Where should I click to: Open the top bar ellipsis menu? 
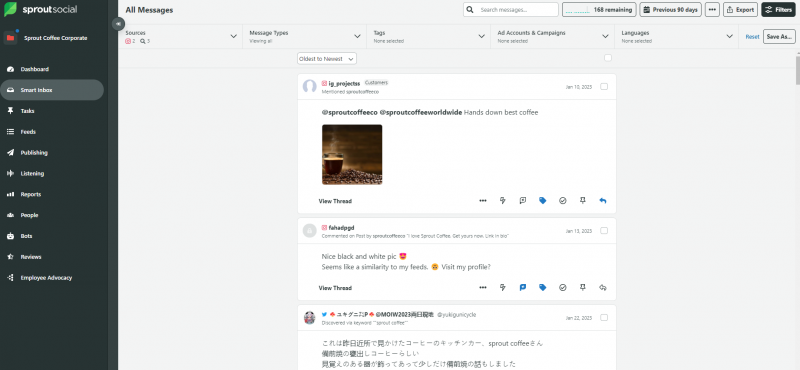point(712,10)
